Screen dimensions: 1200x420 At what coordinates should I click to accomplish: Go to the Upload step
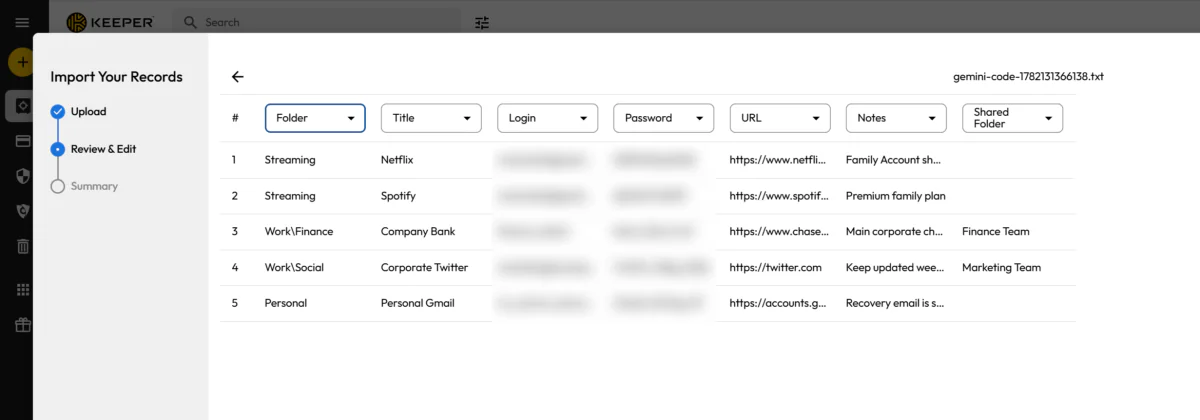(x=78, y=112)
